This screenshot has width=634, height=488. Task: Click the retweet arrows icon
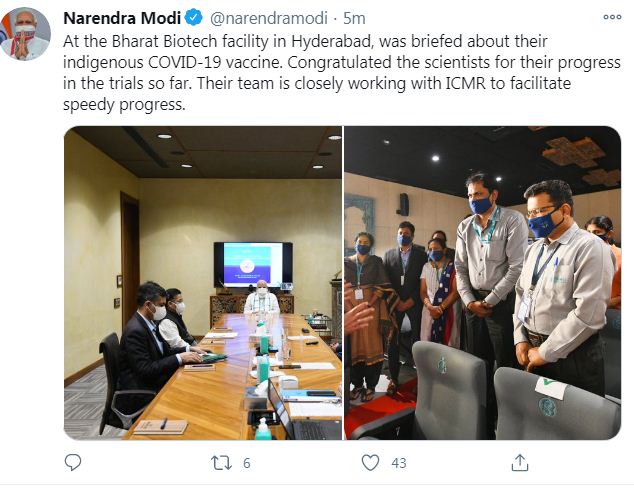(x=222, y=463)
